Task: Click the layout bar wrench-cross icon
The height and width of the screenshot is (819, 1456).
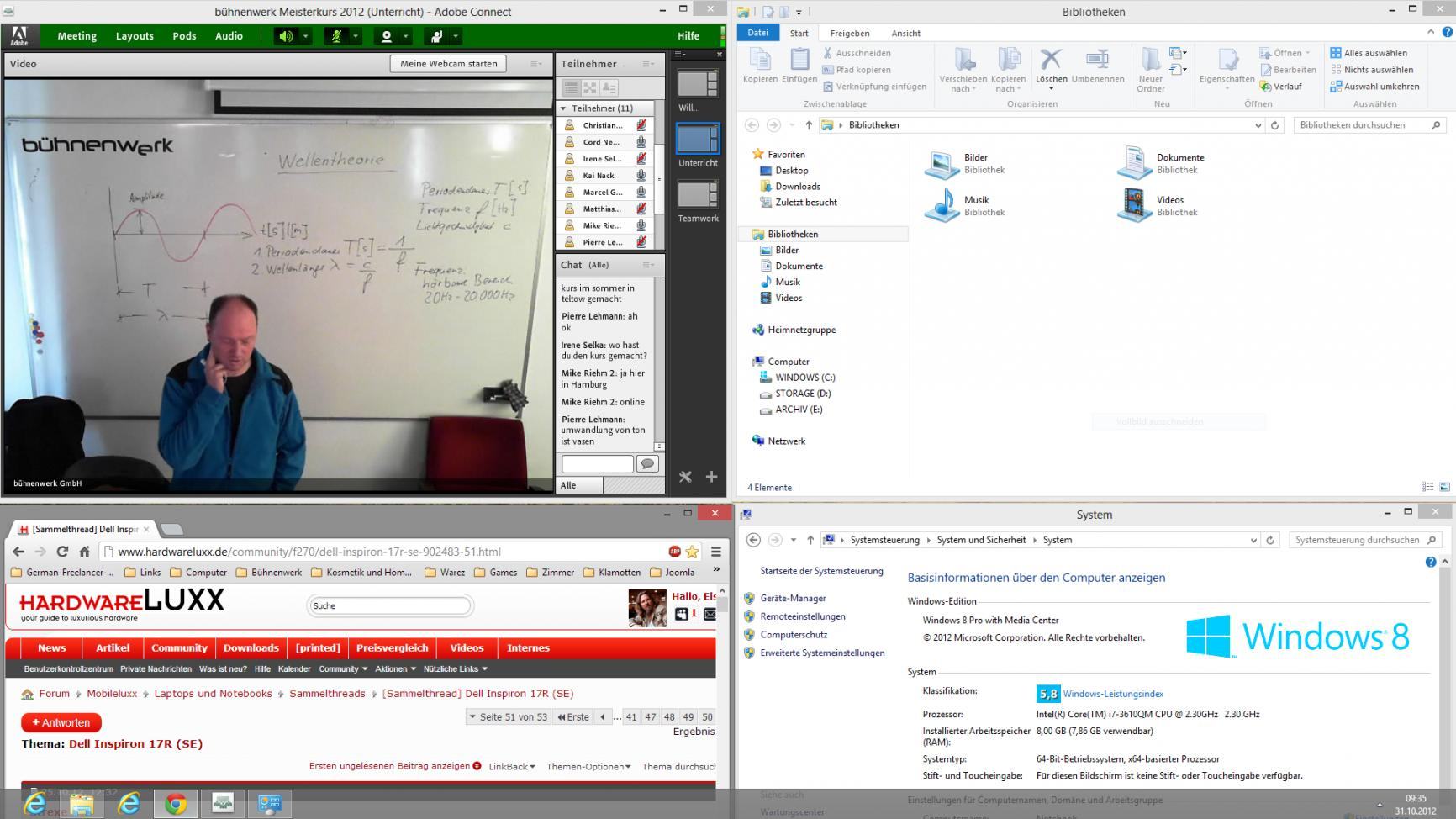Action: coord(685,477)
